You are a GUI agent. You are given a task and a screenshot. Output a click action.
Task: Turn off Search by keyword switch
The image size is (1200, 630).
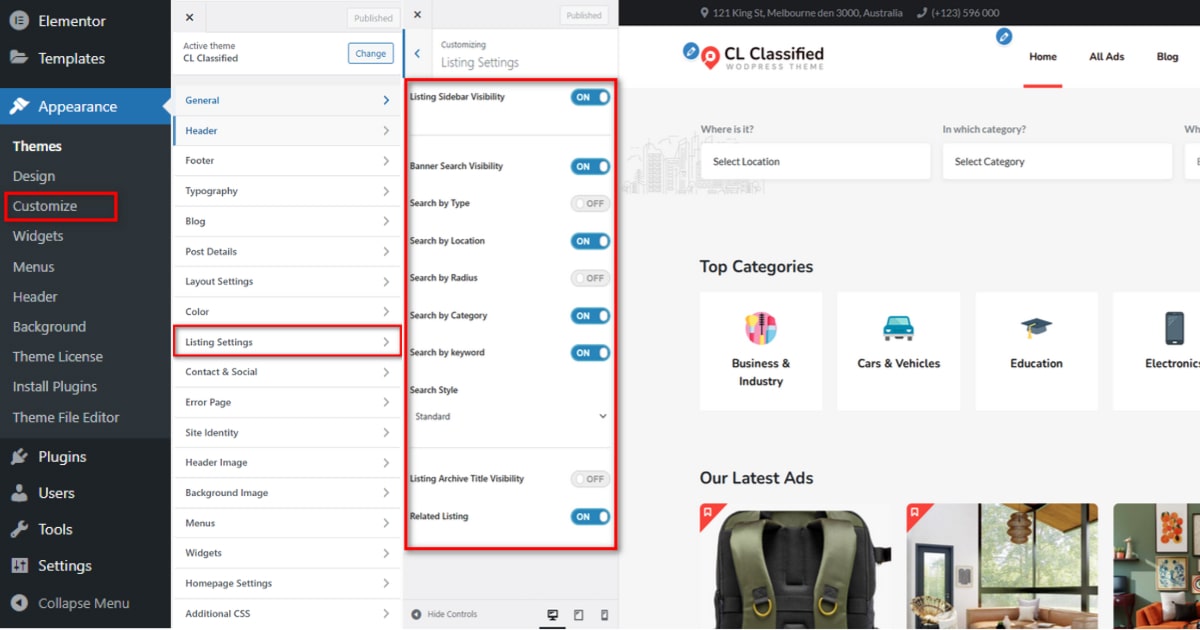(x=590, y=353)
